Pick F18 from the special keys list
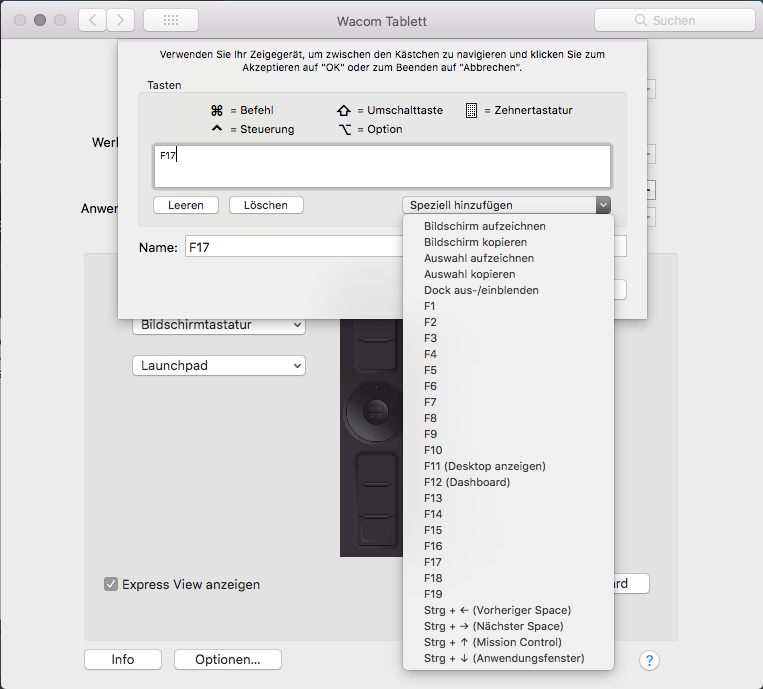 [509, 579]
